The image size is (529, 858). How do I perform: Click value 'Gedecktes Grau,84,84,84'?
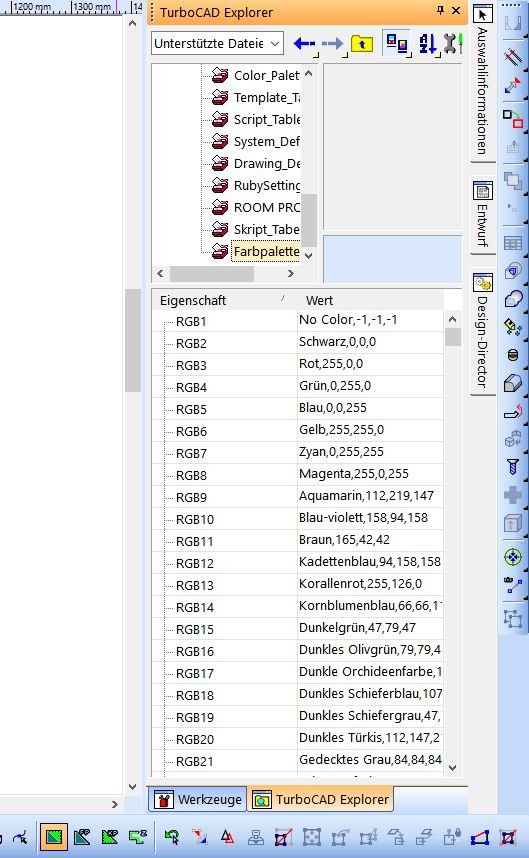tap(370, 760)
